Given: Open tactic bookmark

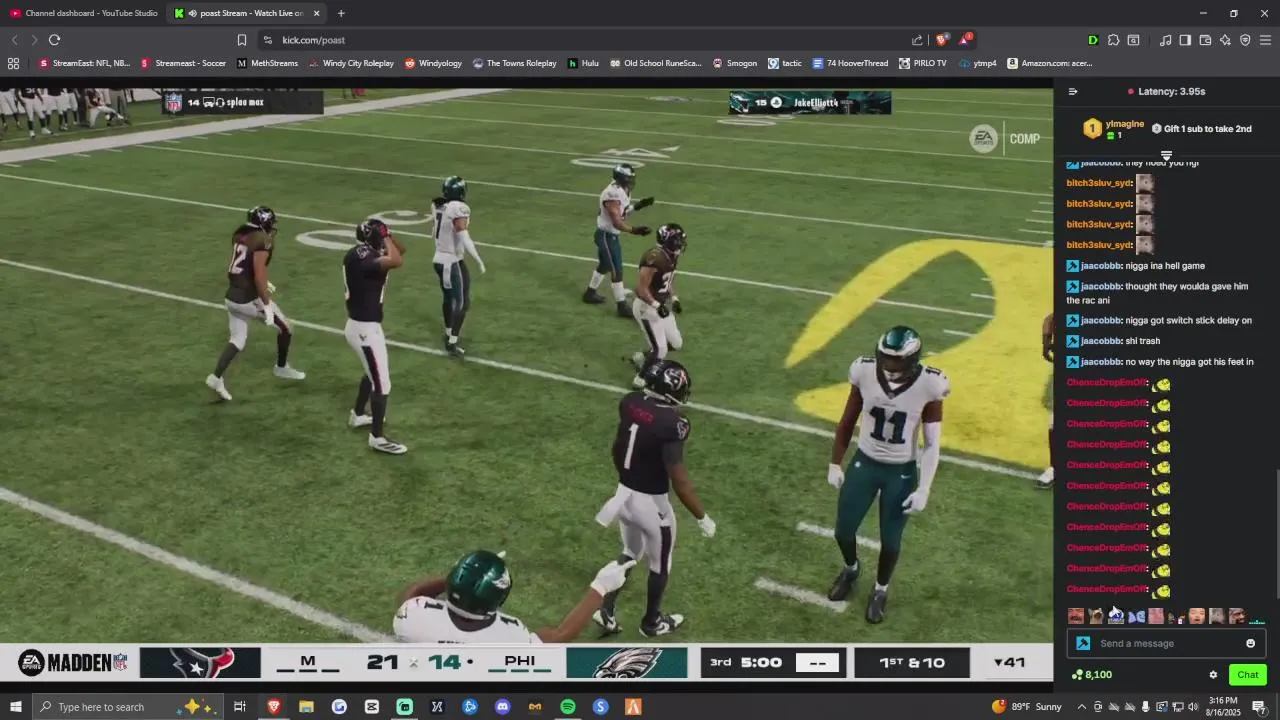Looking at the screenshot, I should pyautogui.click(x=785, y=63).
